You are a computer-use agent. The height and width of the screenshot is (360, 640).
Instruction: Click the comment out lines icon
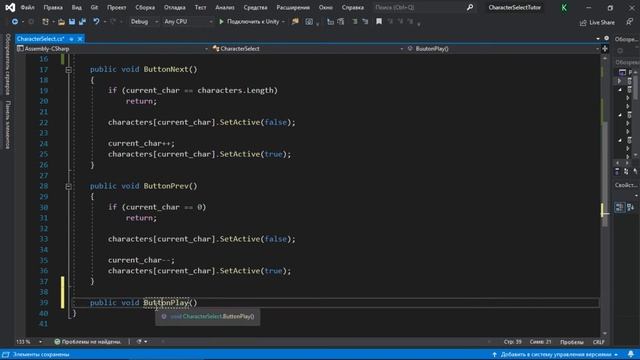click(x=355, y=22)
